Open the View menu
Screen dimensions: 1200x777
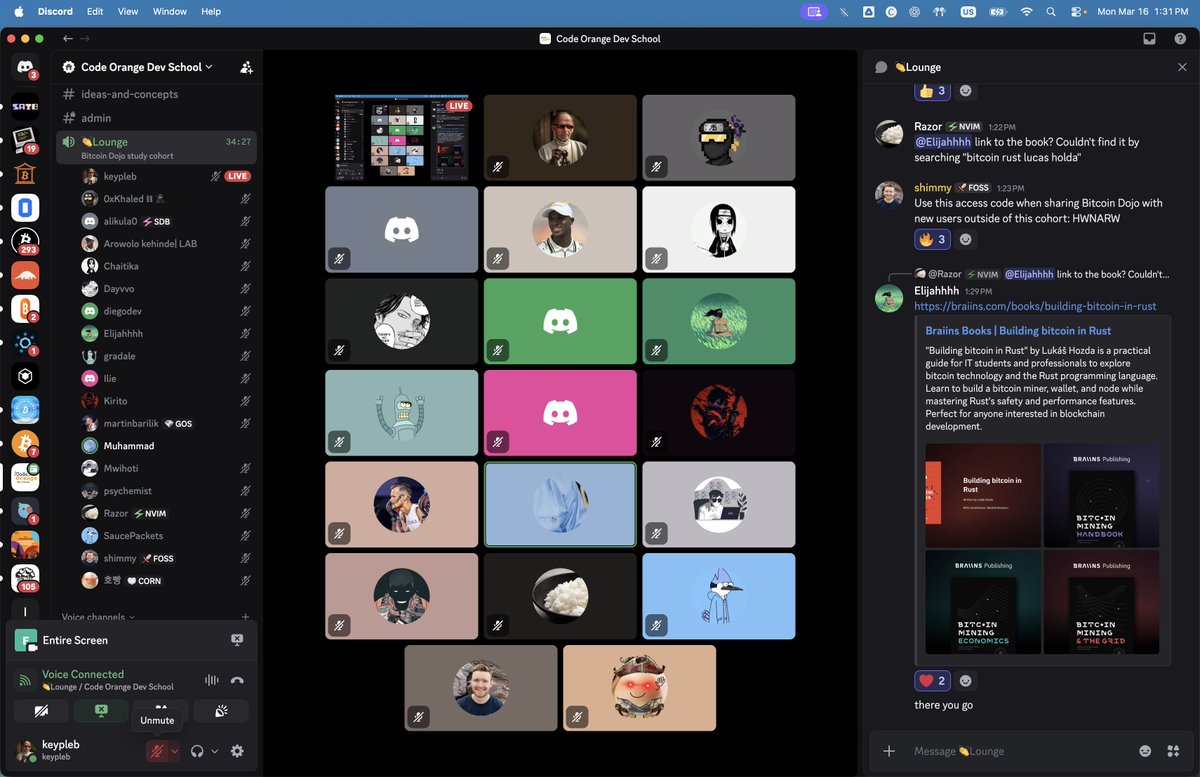point(128,12)
